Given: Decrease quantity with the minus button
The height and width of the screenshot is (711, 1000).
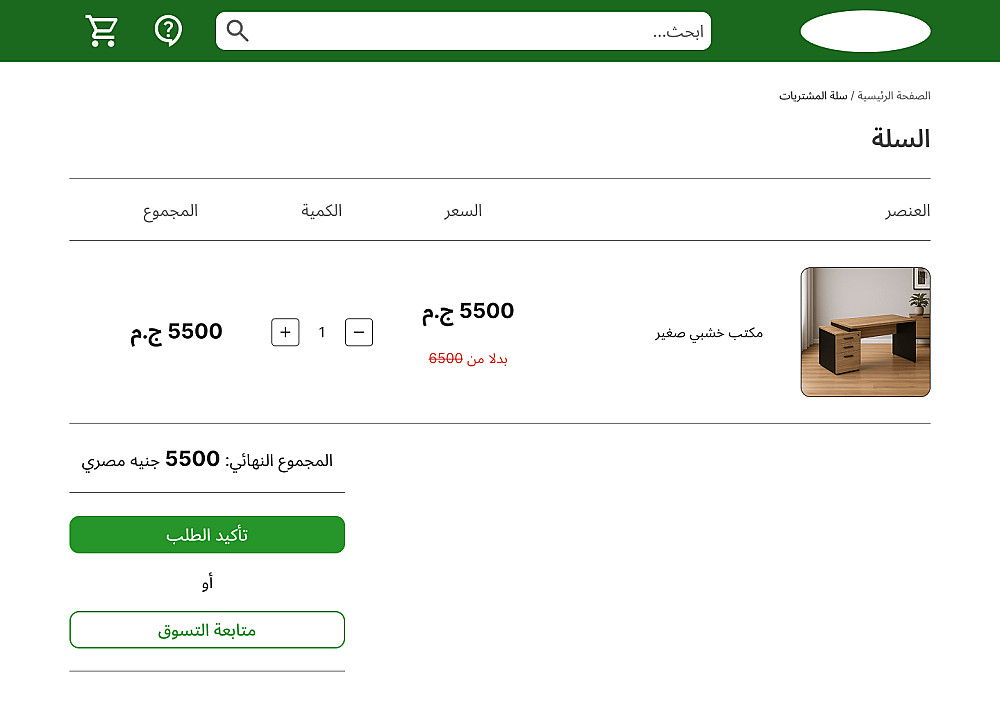Looking at the screenshot, I should click(x=359, y=332).
